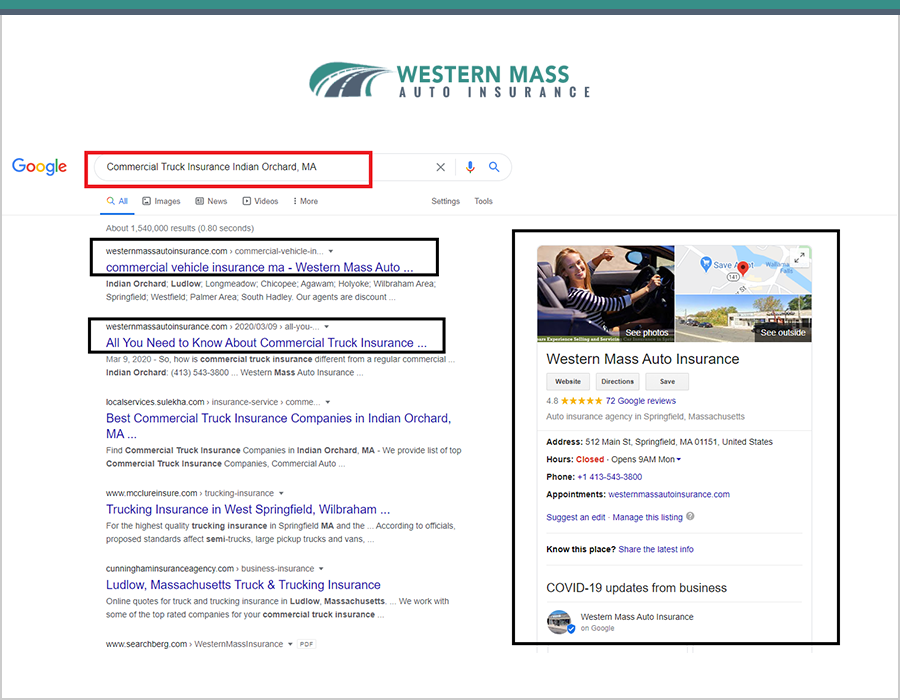Screen dimensions: 900x700
Task: Click the Google logo
Action: point(39,166)
